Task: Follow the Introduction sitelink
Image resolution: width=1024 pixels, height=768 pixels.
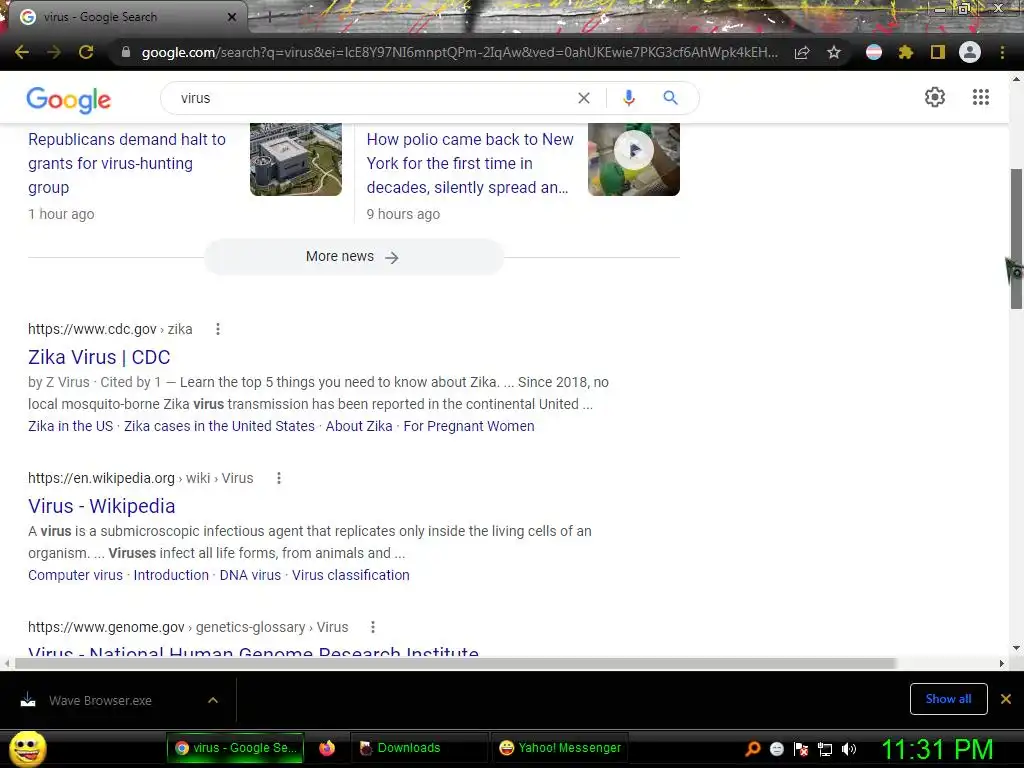Action: [171, 575]
